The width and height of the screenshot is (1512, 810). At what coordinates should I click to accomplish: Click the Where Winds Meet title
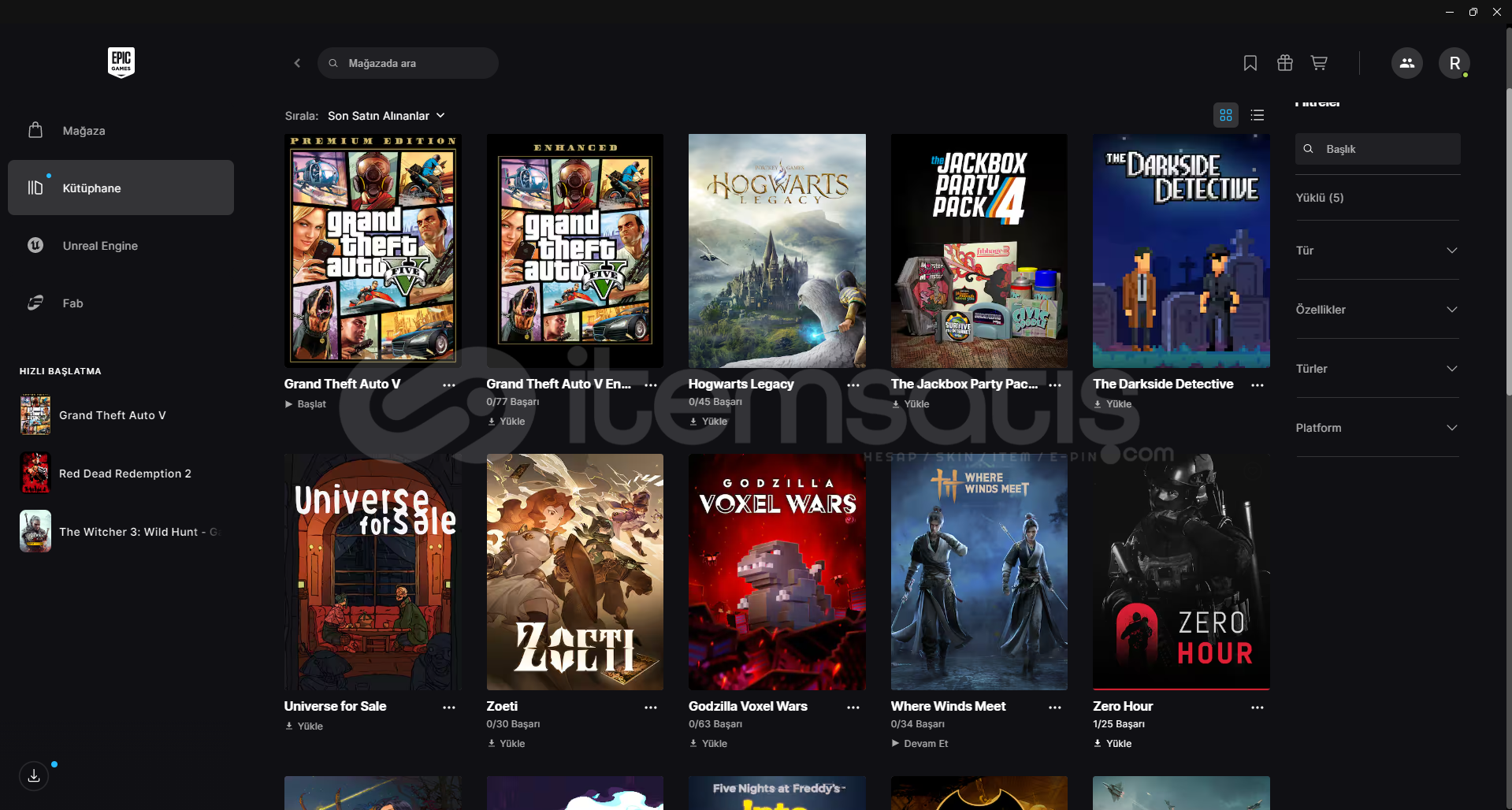click(x=948, y=707)
